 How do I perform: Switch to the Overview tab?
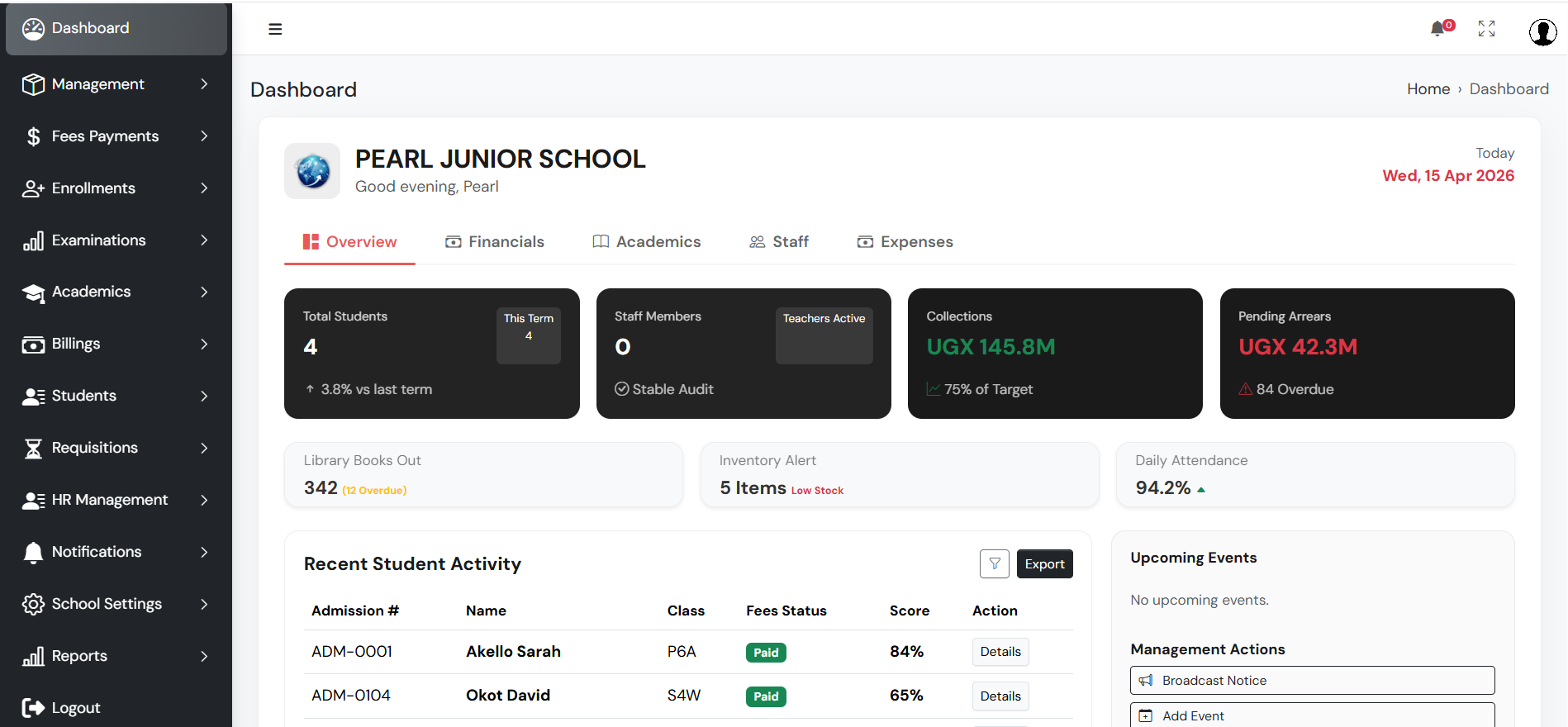point(349,242)
